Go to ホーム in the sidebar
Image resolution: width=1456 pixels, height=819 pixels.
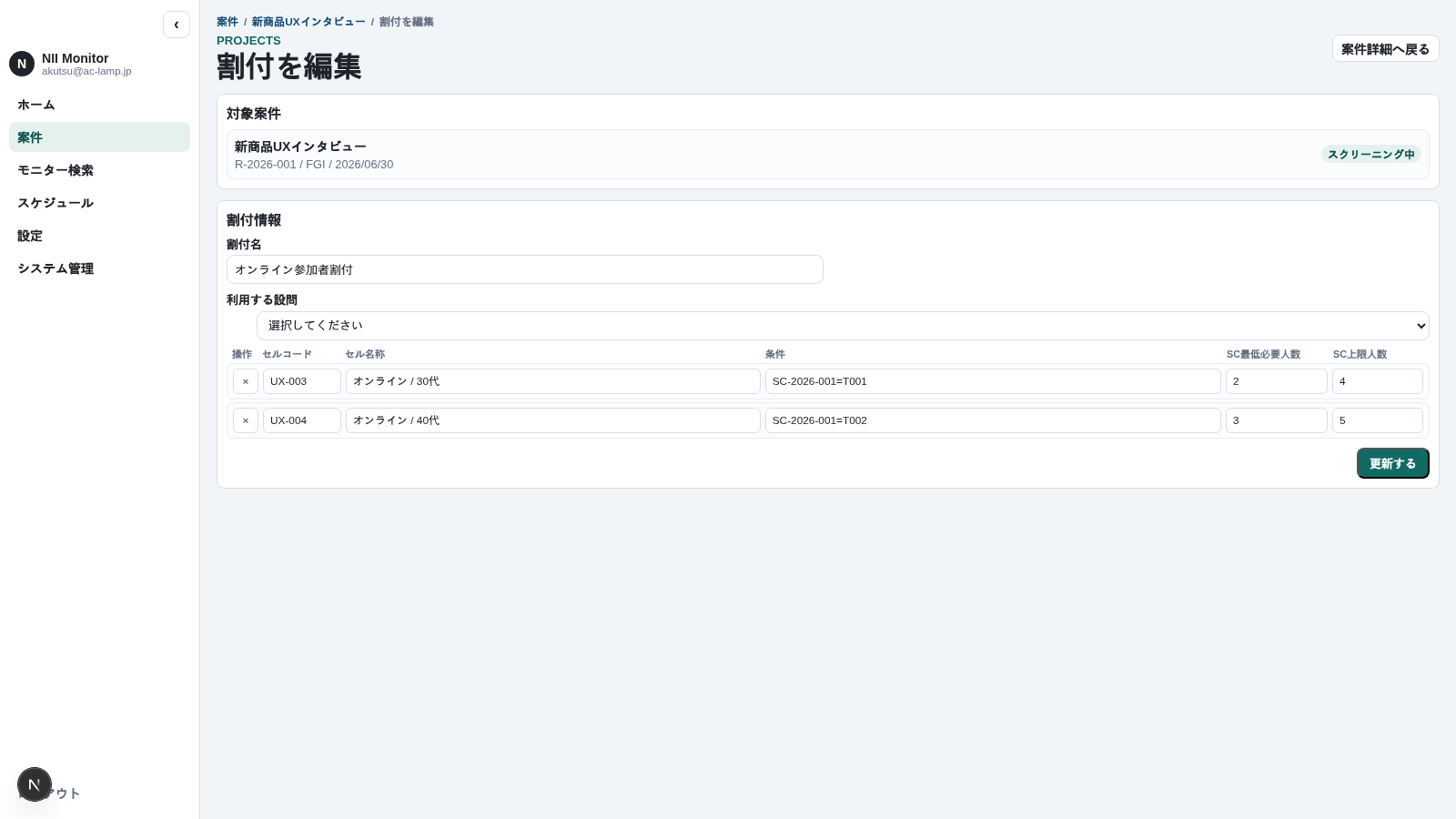(99, 105)
